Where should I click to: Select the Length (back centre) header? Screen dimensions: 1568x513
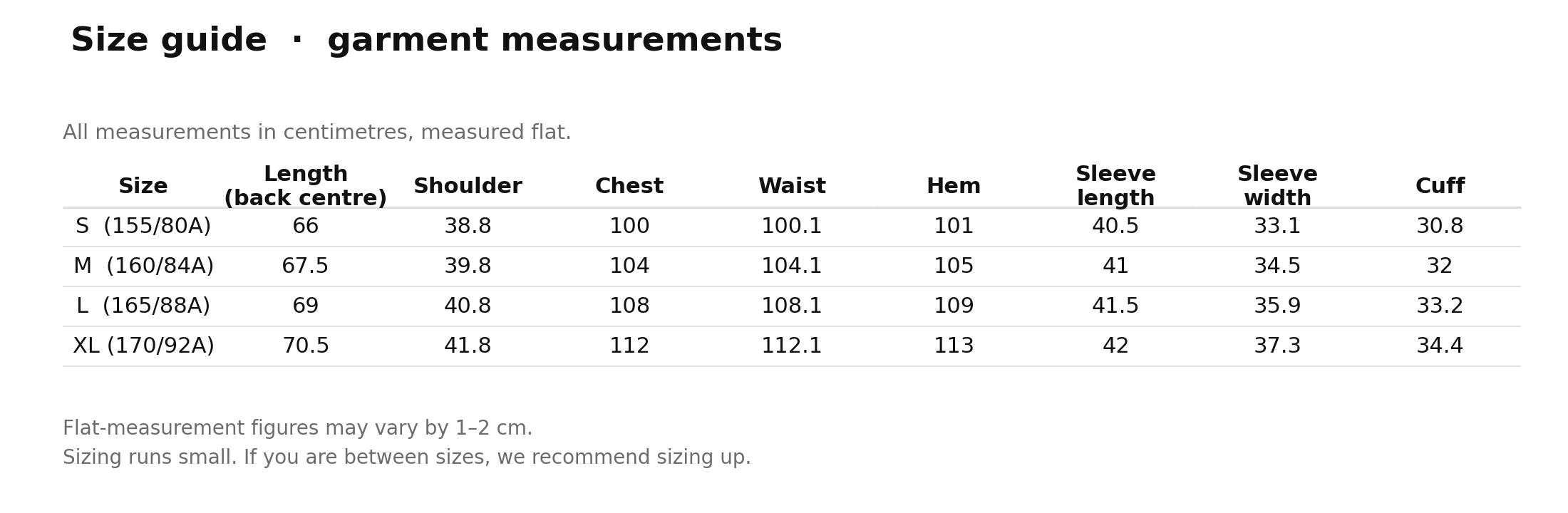click(x=306, y=187)
